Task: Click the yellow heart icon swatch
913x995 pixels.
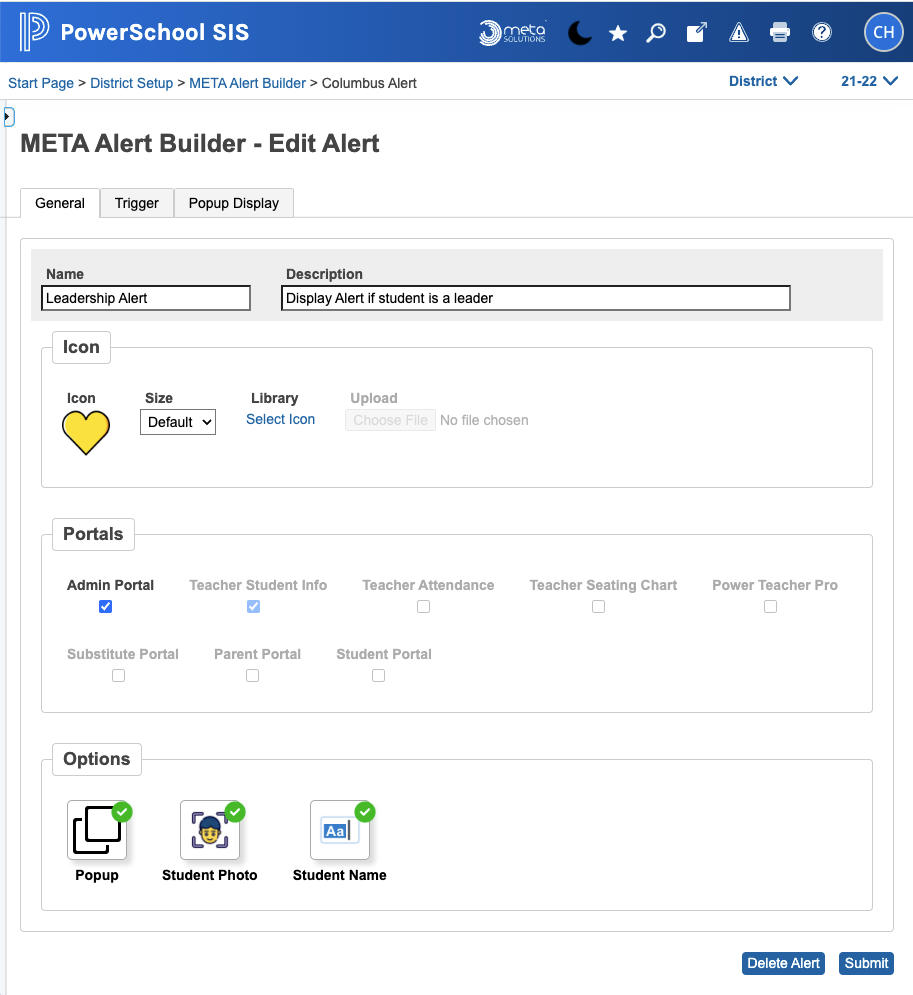Action: click(x=85, y=432)
